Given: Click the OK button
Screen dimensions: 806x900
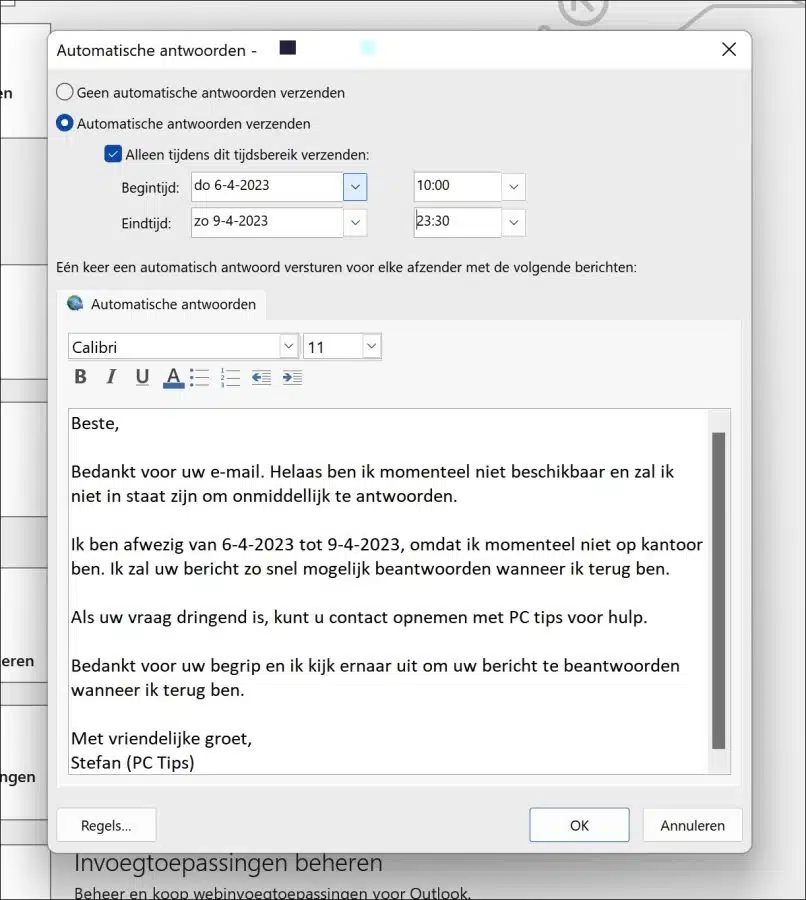Looking at the screenshot, I should coord(579,825).
